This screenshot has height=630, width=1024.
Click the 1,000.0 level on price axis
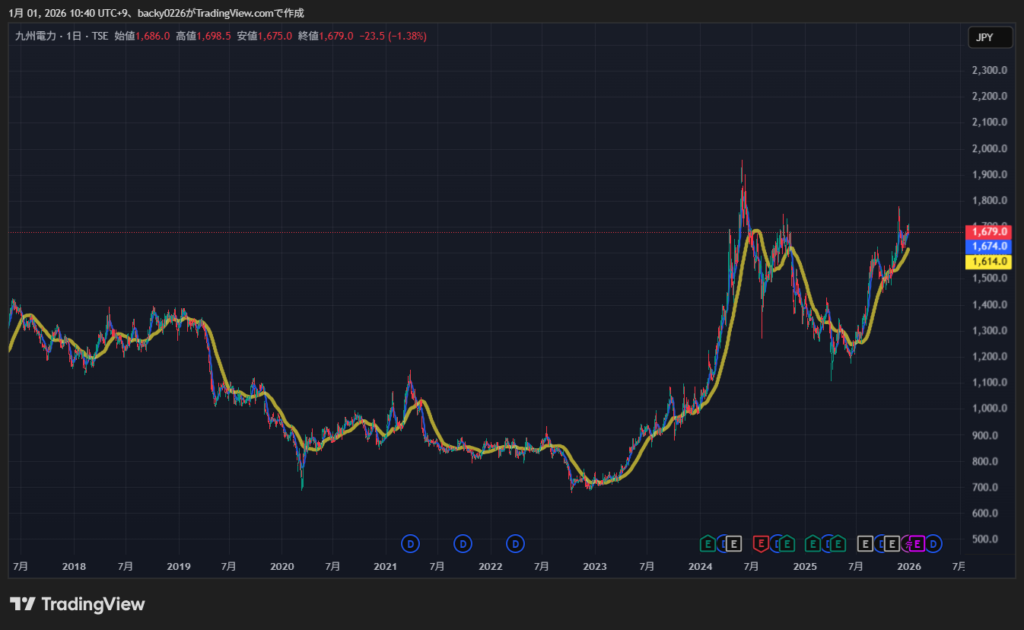(x=989, y=409)
